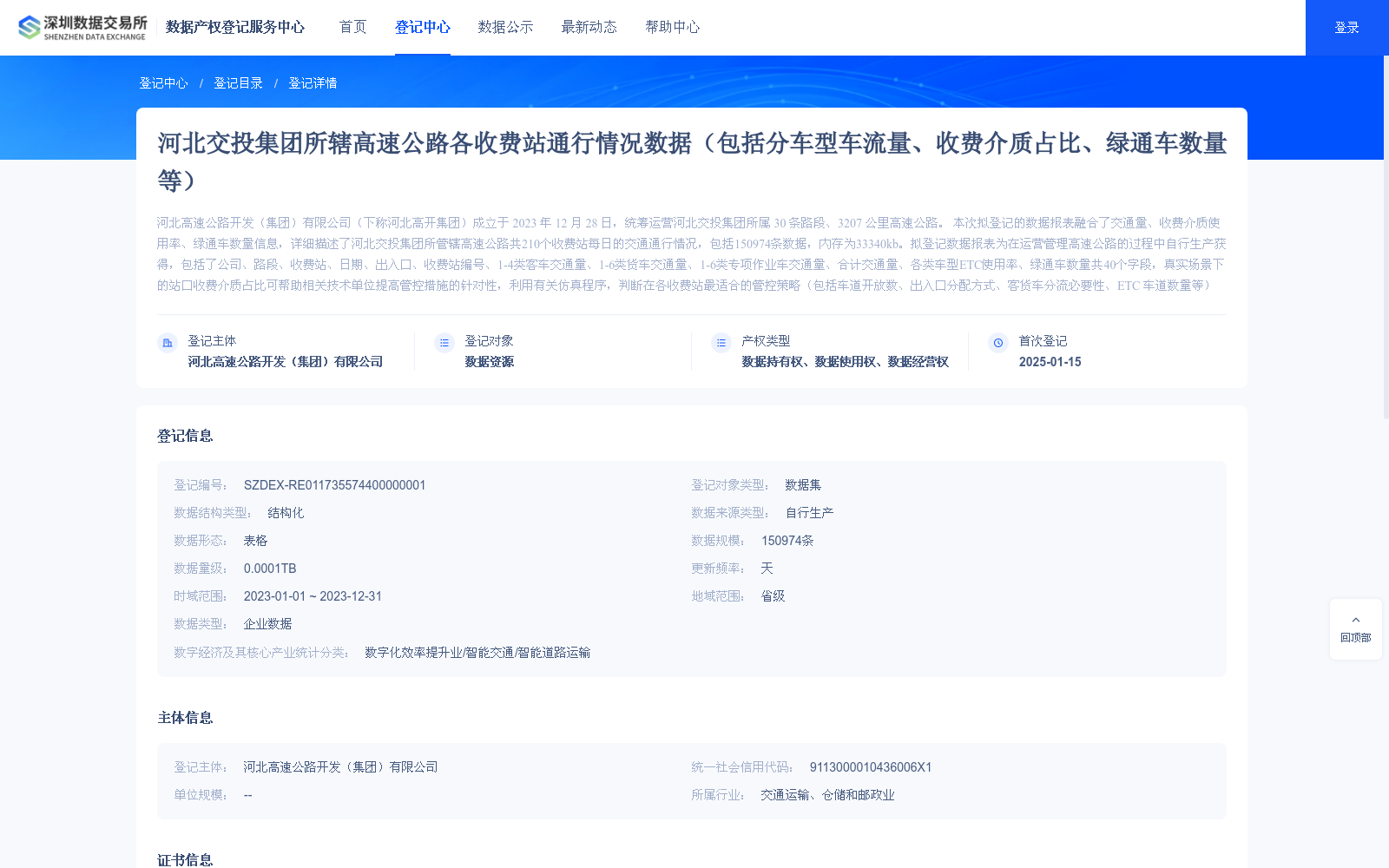Click the 地域范围 value 省级
1389x868 pixels.
click(x=773, y=596)
